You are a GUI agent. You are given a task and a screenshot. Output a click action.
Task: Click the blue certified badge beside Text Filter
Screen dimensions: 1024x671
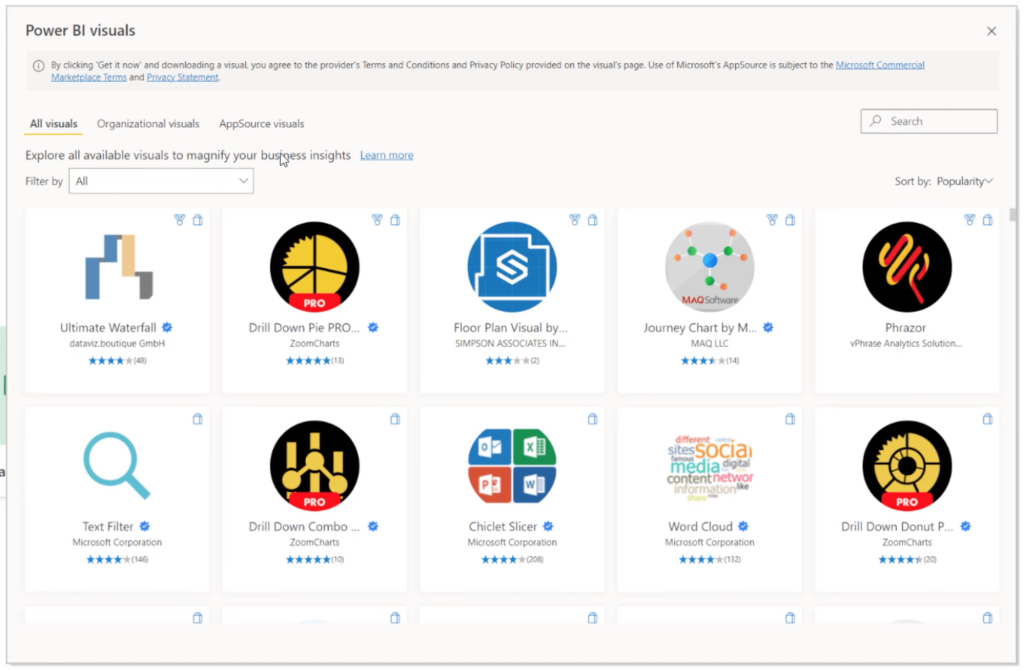(144, 526)
